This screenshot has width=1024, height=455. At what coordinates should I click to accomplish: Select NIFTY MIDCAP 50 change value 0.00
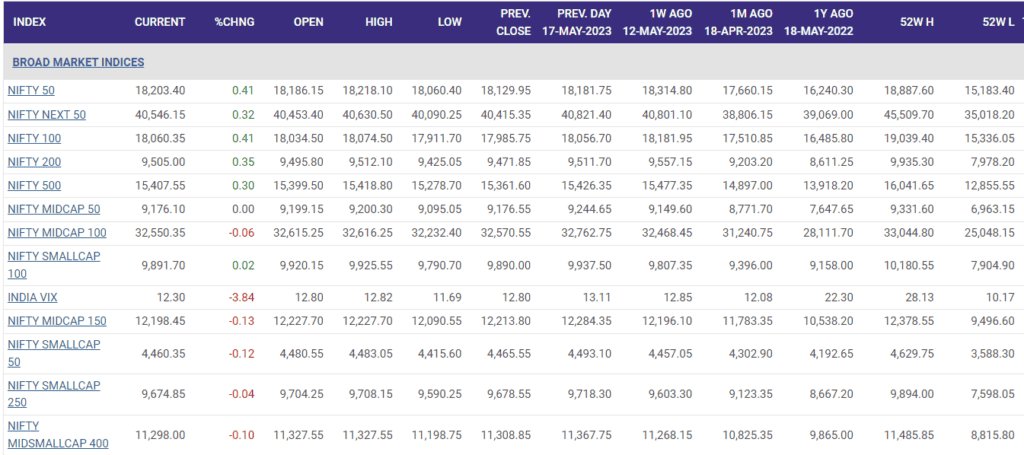[244, 209]
